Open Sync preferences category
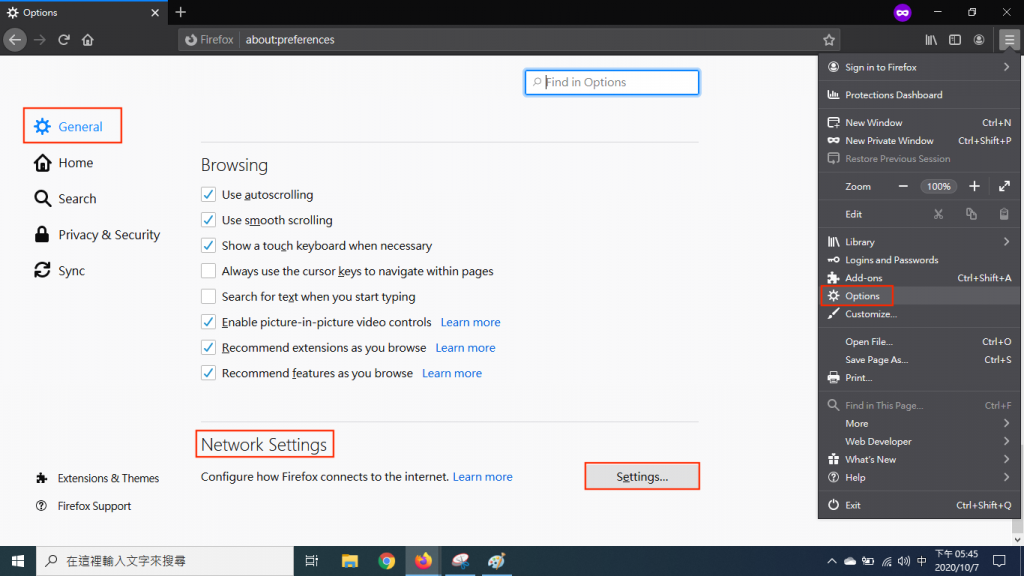The height and width of the screenshot is (576, 1024). (59, 270)
